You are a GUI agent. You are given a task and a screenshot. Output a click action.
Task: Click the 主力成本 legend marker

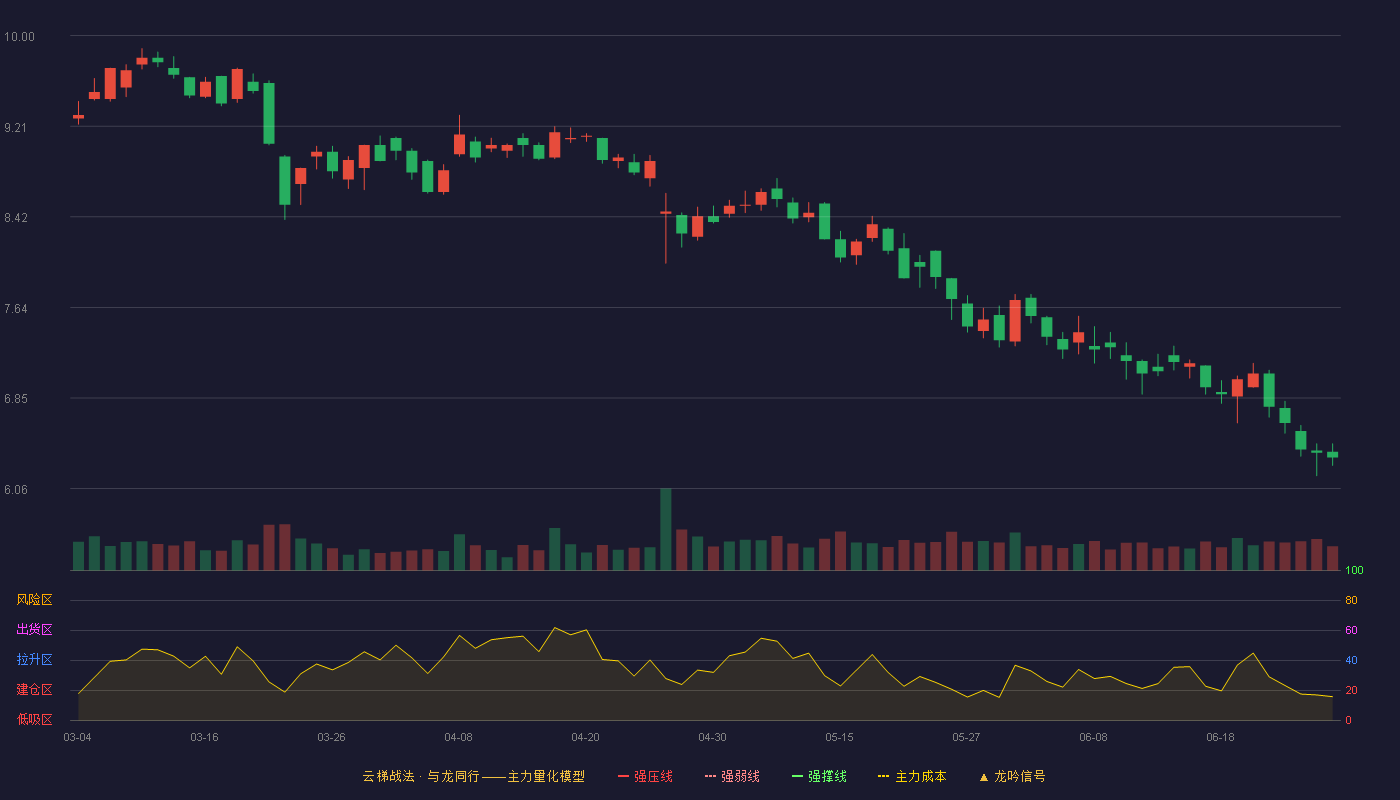(883, 776)
